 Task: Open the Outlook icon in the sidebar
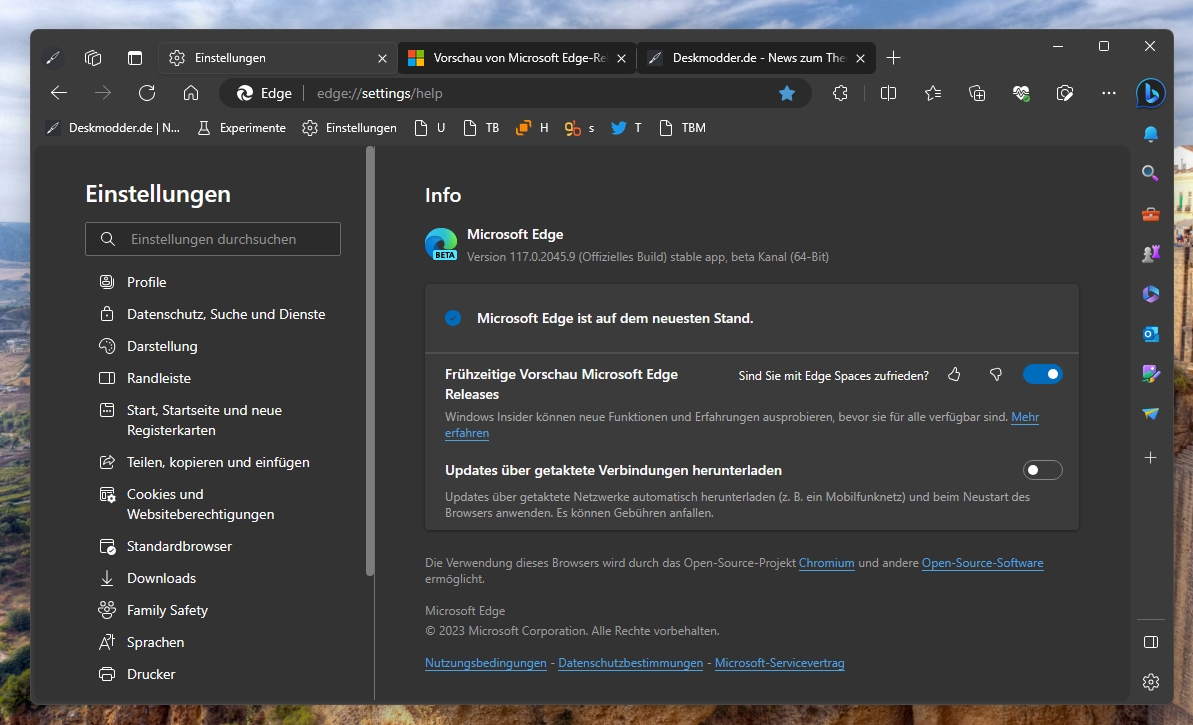[x=1150, y=334]
